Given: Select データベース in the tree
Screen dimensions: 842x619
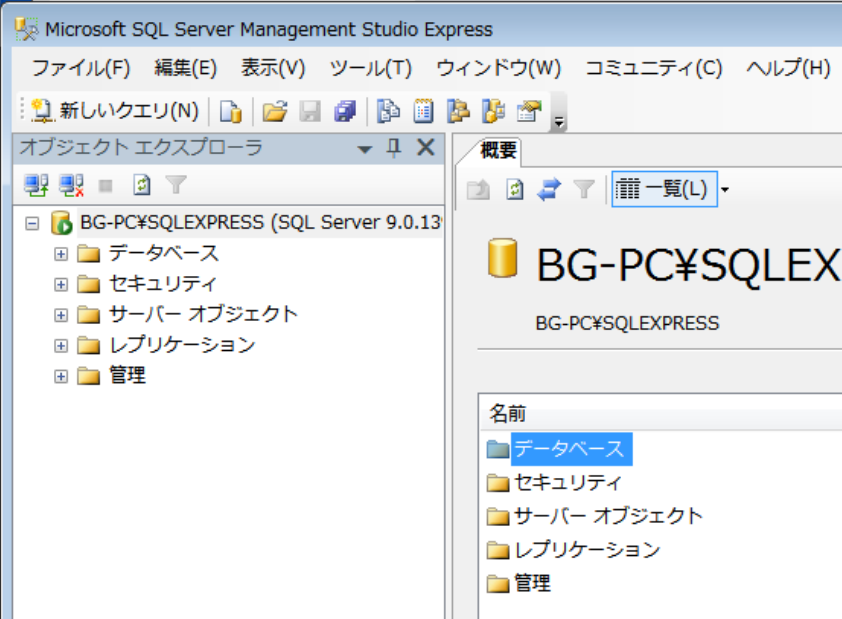Looking at the screenshot, I should point(164,253).
